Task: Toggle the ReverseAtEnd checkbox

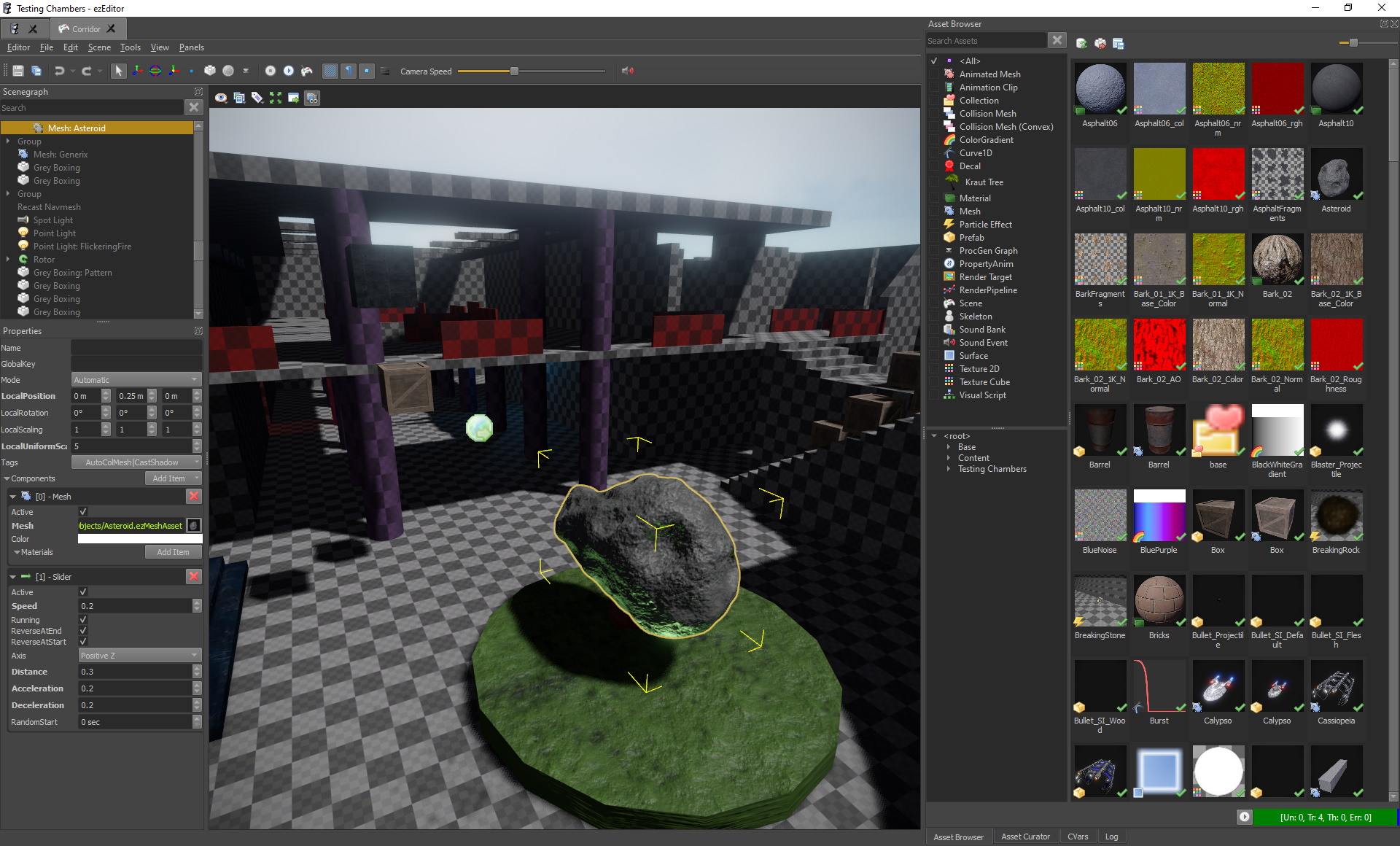Action: click(83, 631)
